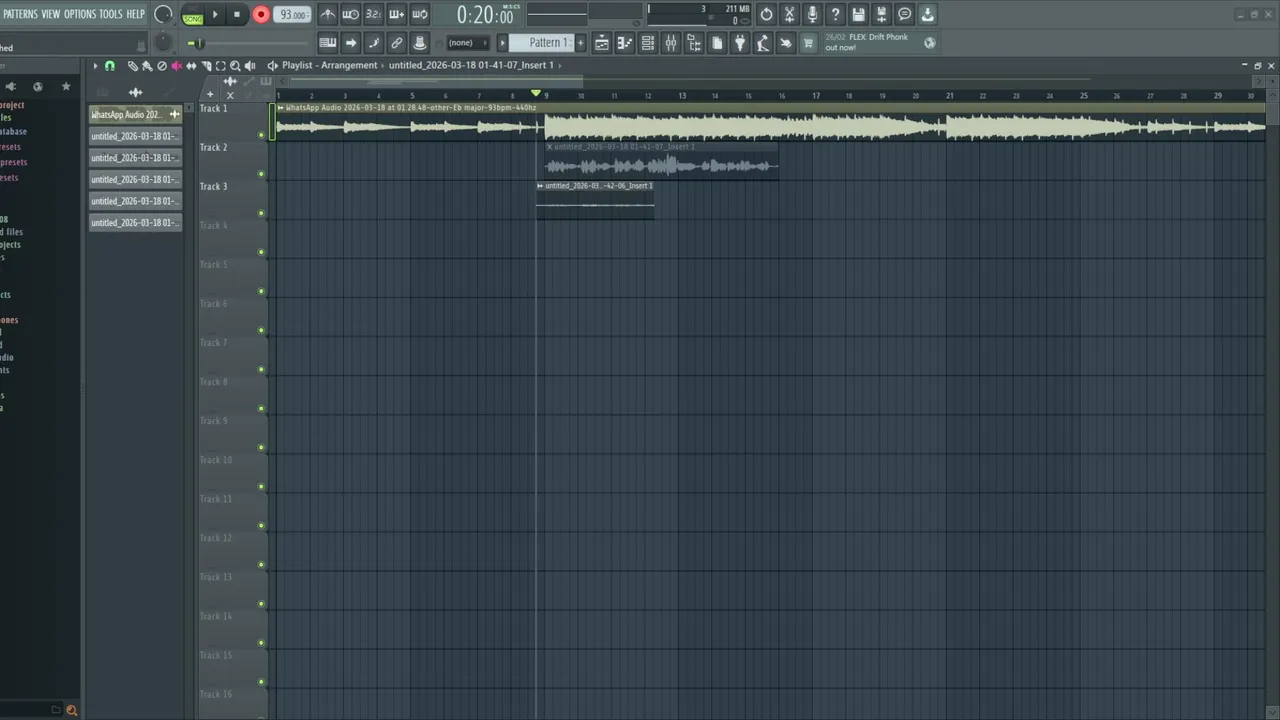The width and height of the screenshot is (1280, 720).
Task: Select the pink mute tool in playlist
Action: pyautogui.click(x=177, y=66)
